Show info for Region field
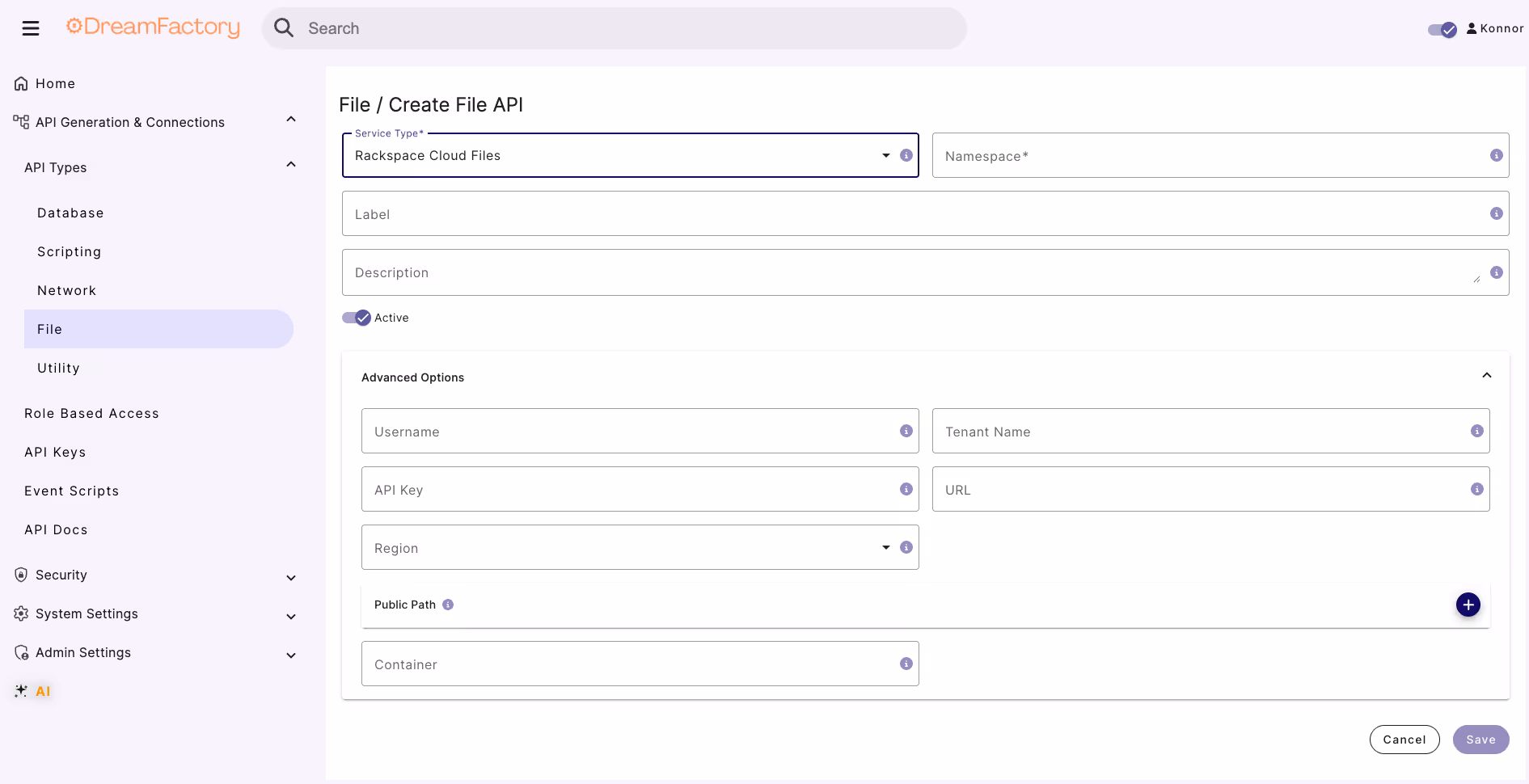Image resolution: width=1529 pixels, height=784 pixels. point(906,547)
